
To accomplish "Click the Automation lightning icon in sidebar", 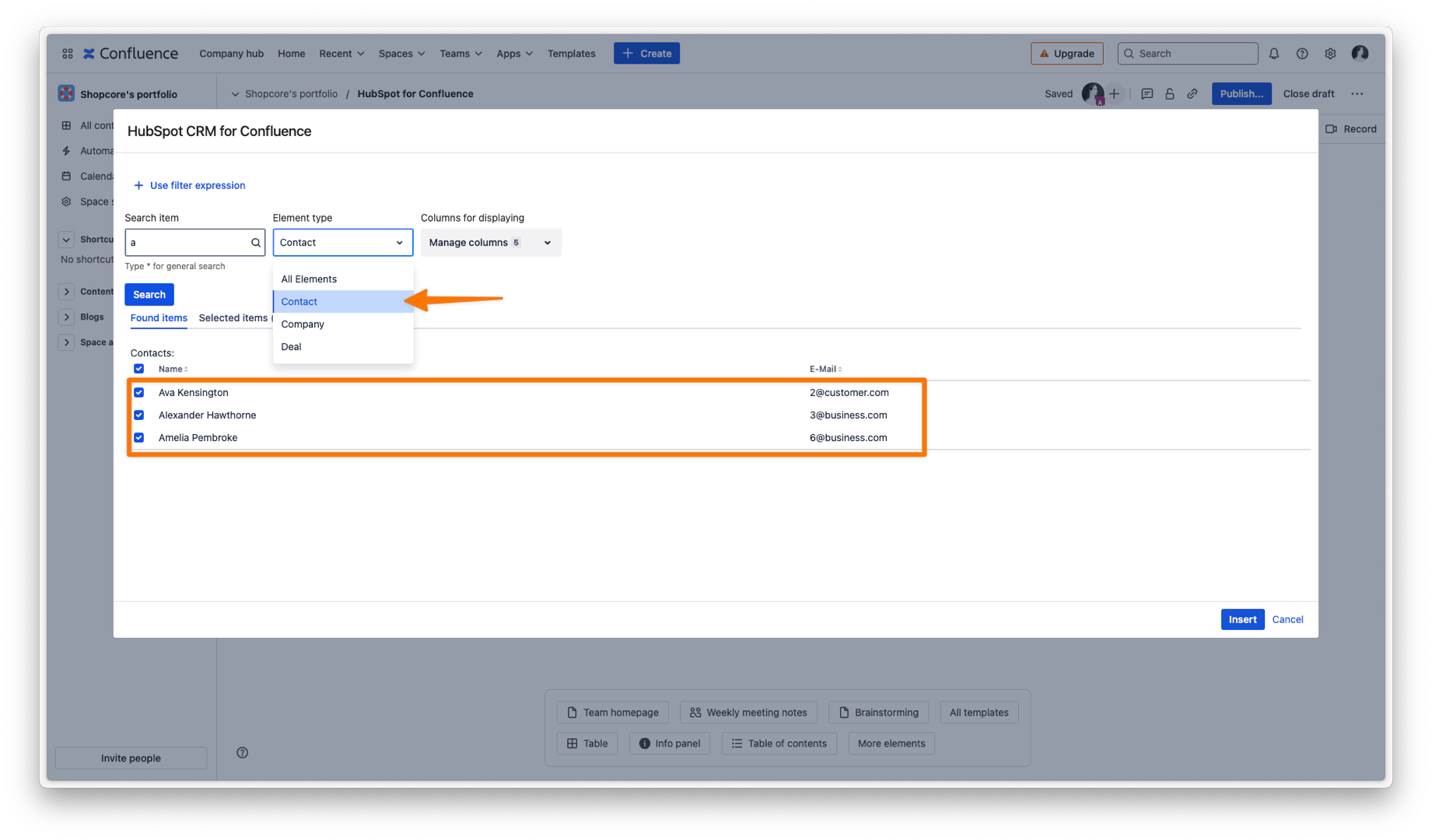I will [66, 151].
